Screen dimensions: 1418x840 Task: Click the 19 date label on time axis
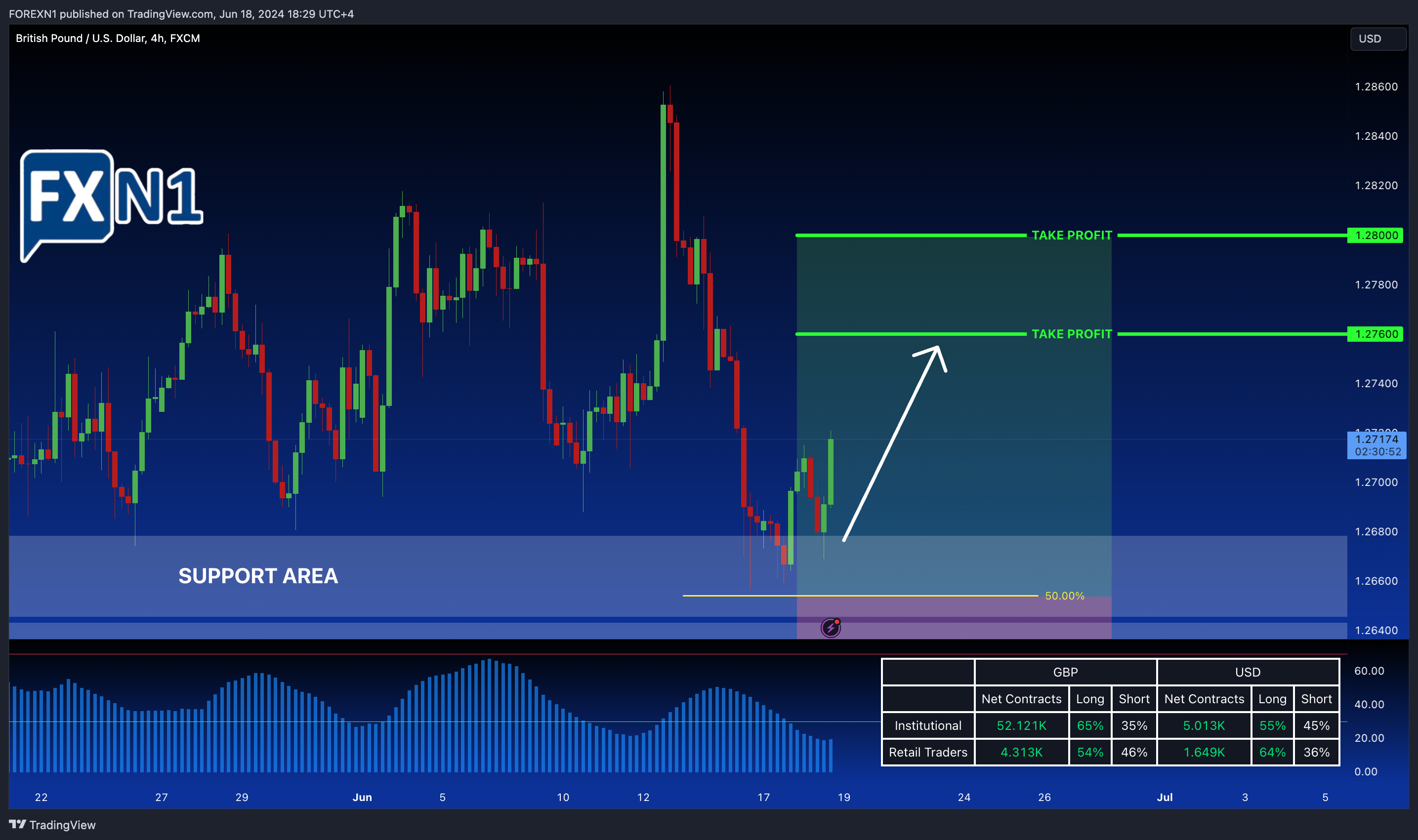tap(844, 797)
